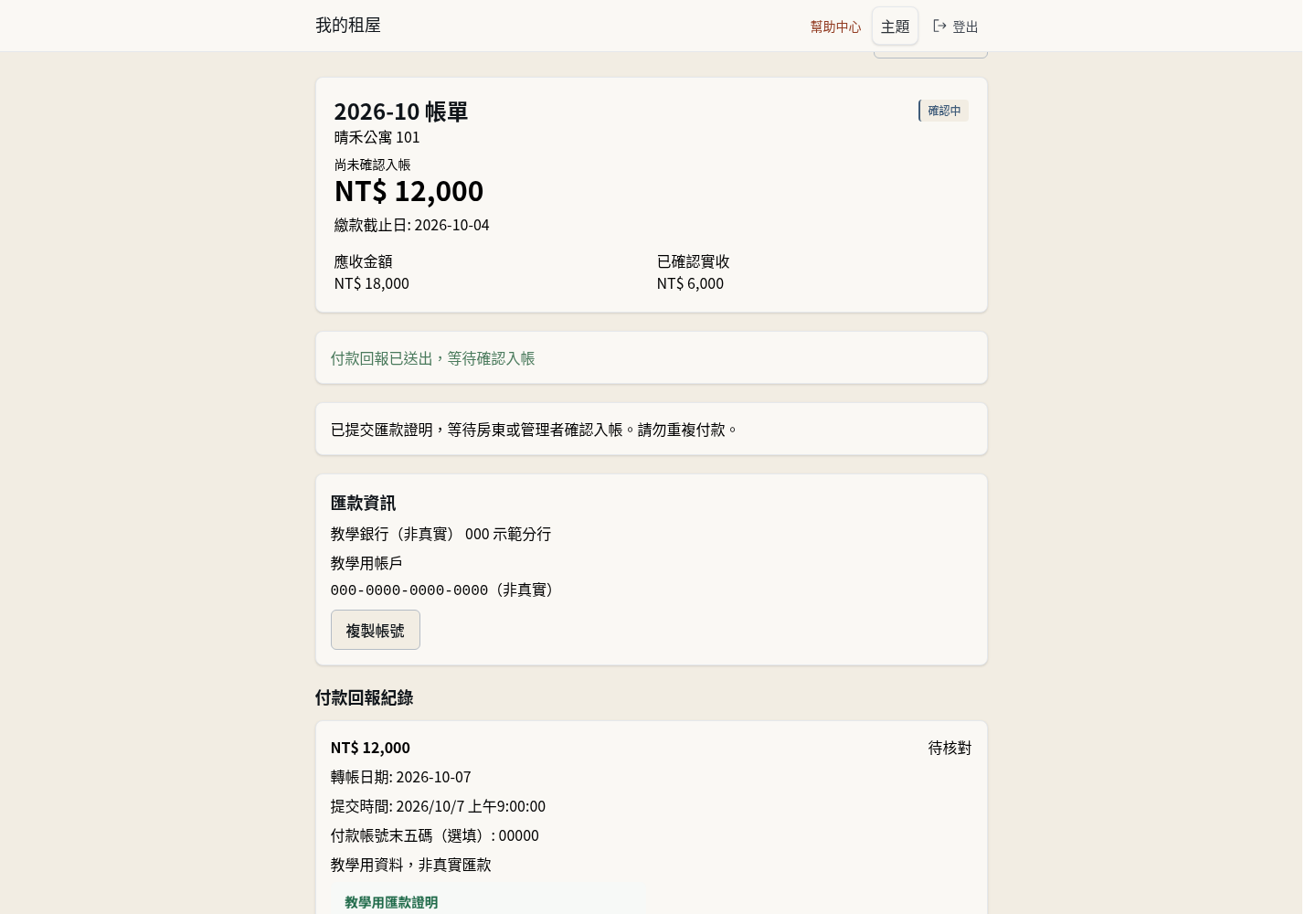Click the 付款回報紀錄 section heading

point(364,697)
